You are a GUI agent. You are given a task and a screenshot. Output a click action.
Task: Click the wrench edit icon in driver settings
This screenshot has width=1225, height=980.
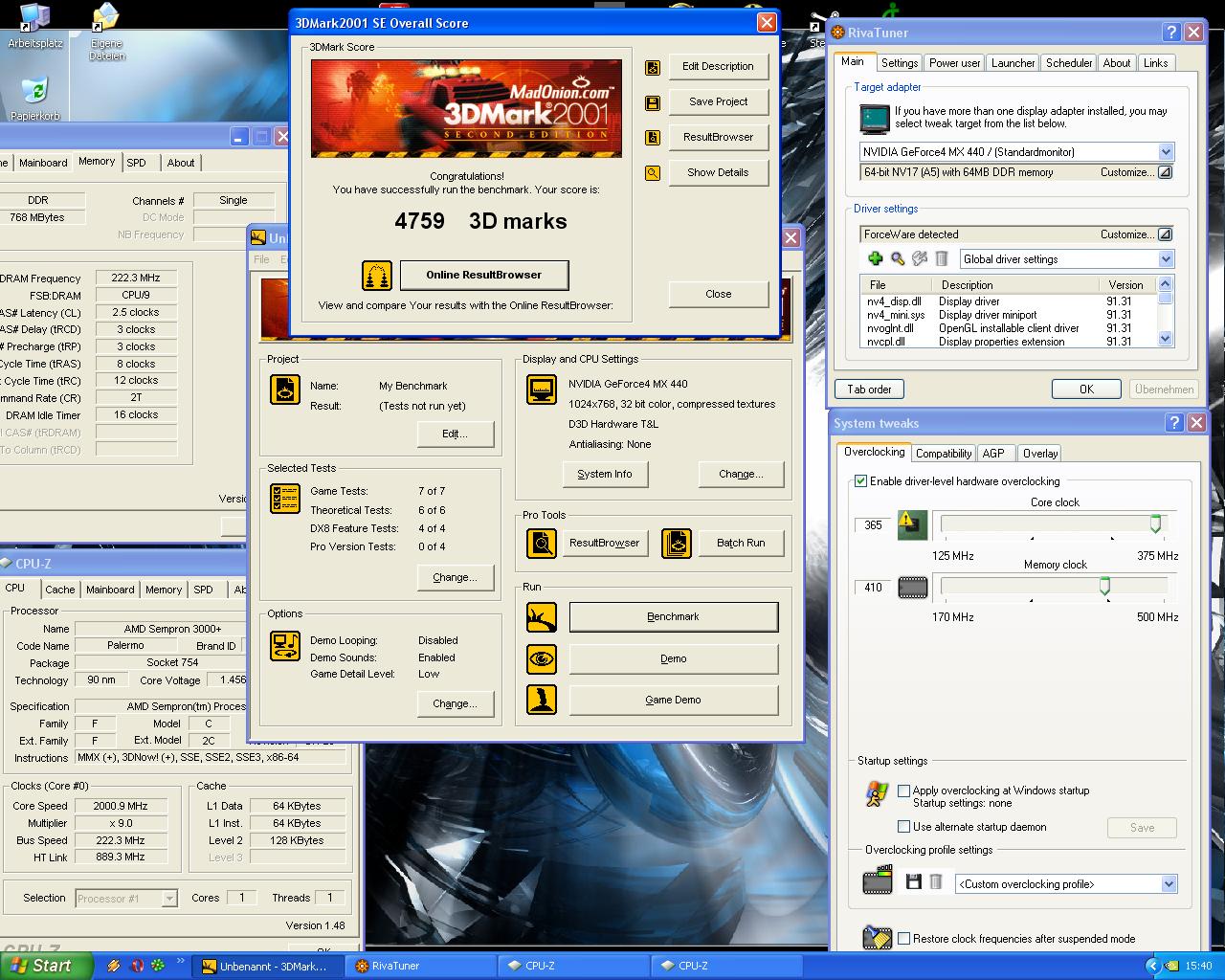[x=920, y=258]
